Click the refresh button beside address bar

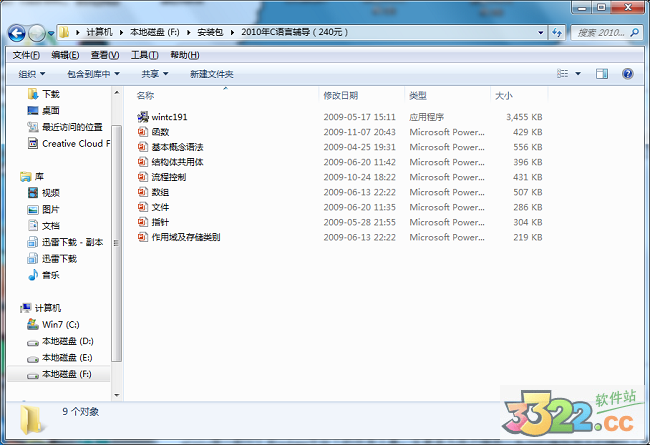click(x=557, y=32)
